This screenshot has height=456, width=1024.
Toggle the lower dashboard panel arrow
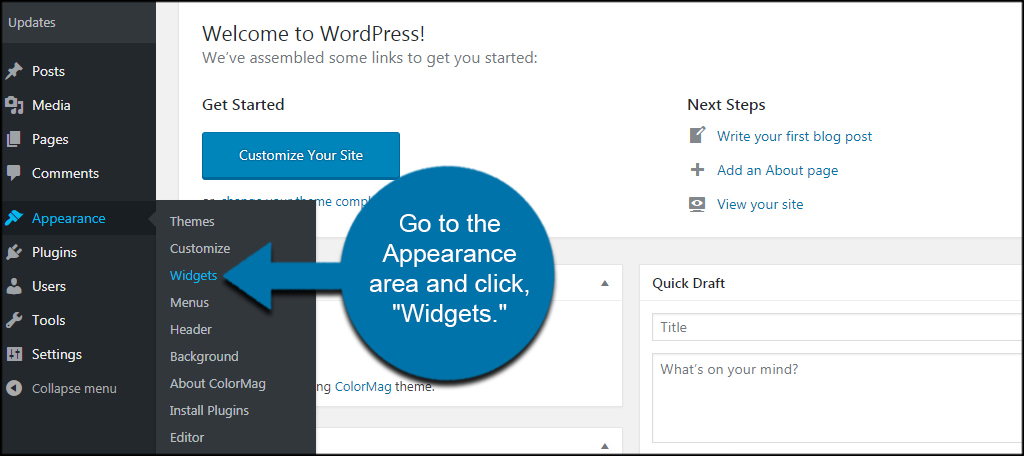(x=605, y=446)
